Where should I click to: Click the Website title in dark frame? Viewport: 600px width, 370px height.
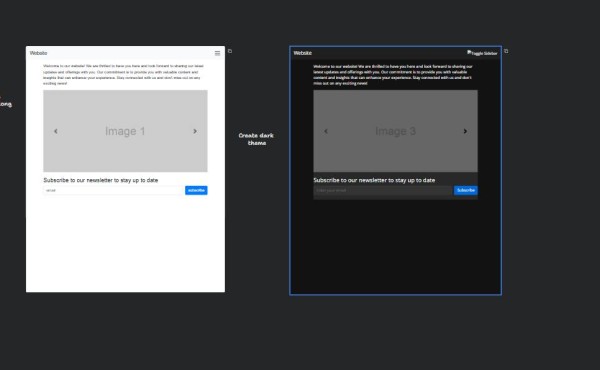[303, 53]
